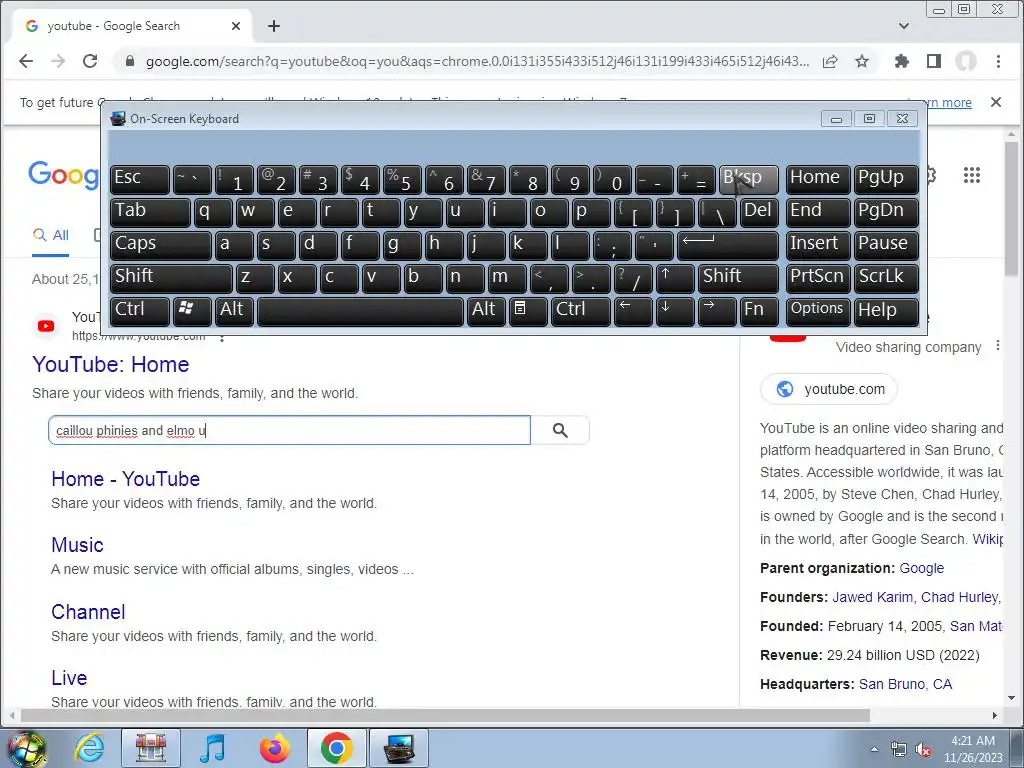Close the youtube Google Search tab
This screenshot has height=768, width=1024.
pyautogui.click(x=236, y=26)
